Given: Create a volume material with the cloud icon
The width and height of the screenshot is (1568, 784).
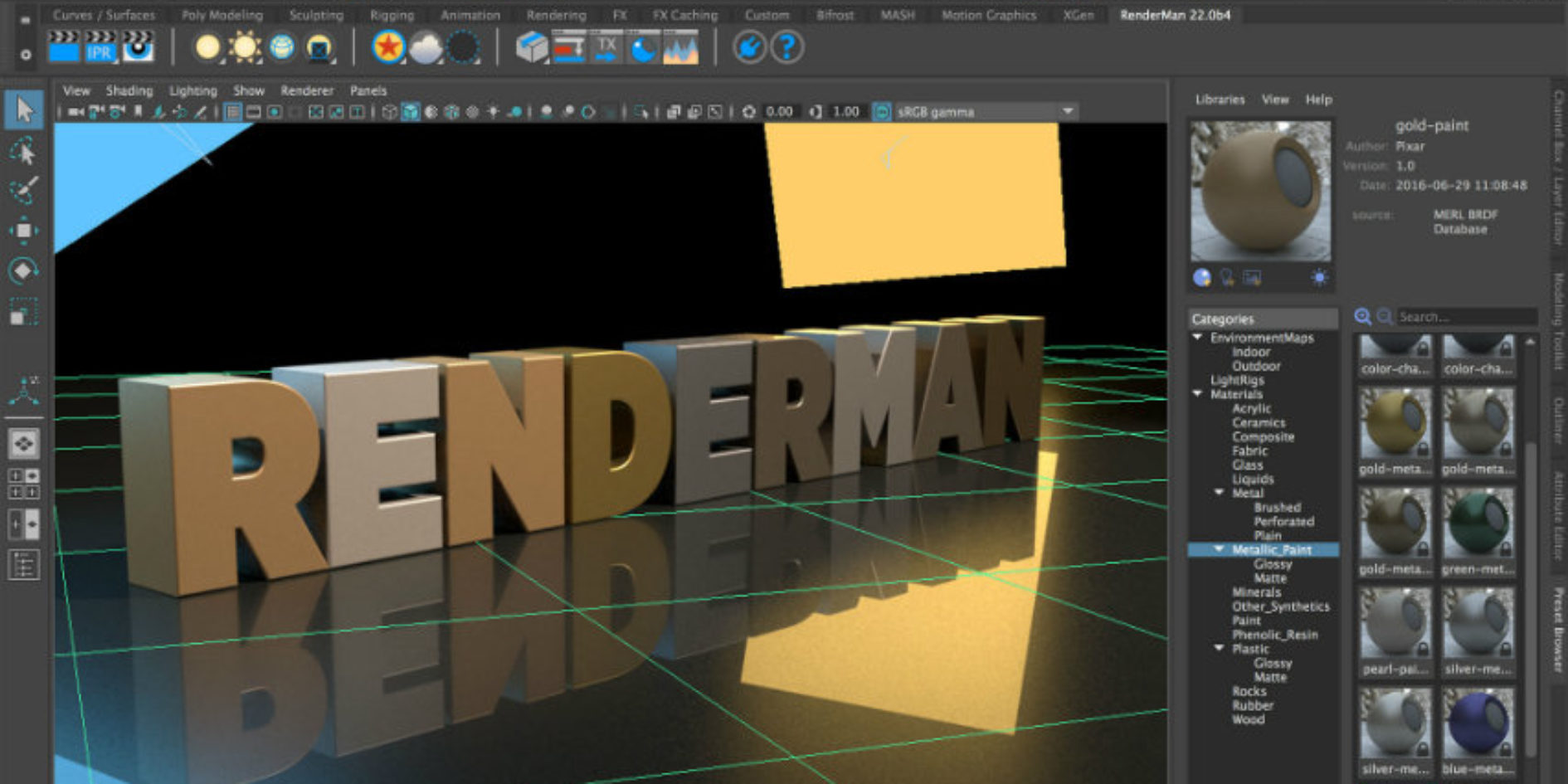Looking at the screenshot, I should click(426, 47).
